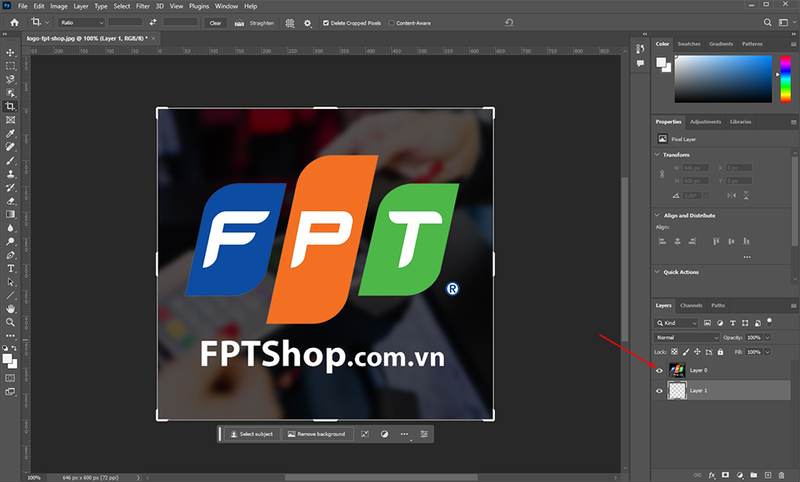Viewport: 800px width, 482px height.
Task: Delete layer with trash icon
Action: (781, 475)
